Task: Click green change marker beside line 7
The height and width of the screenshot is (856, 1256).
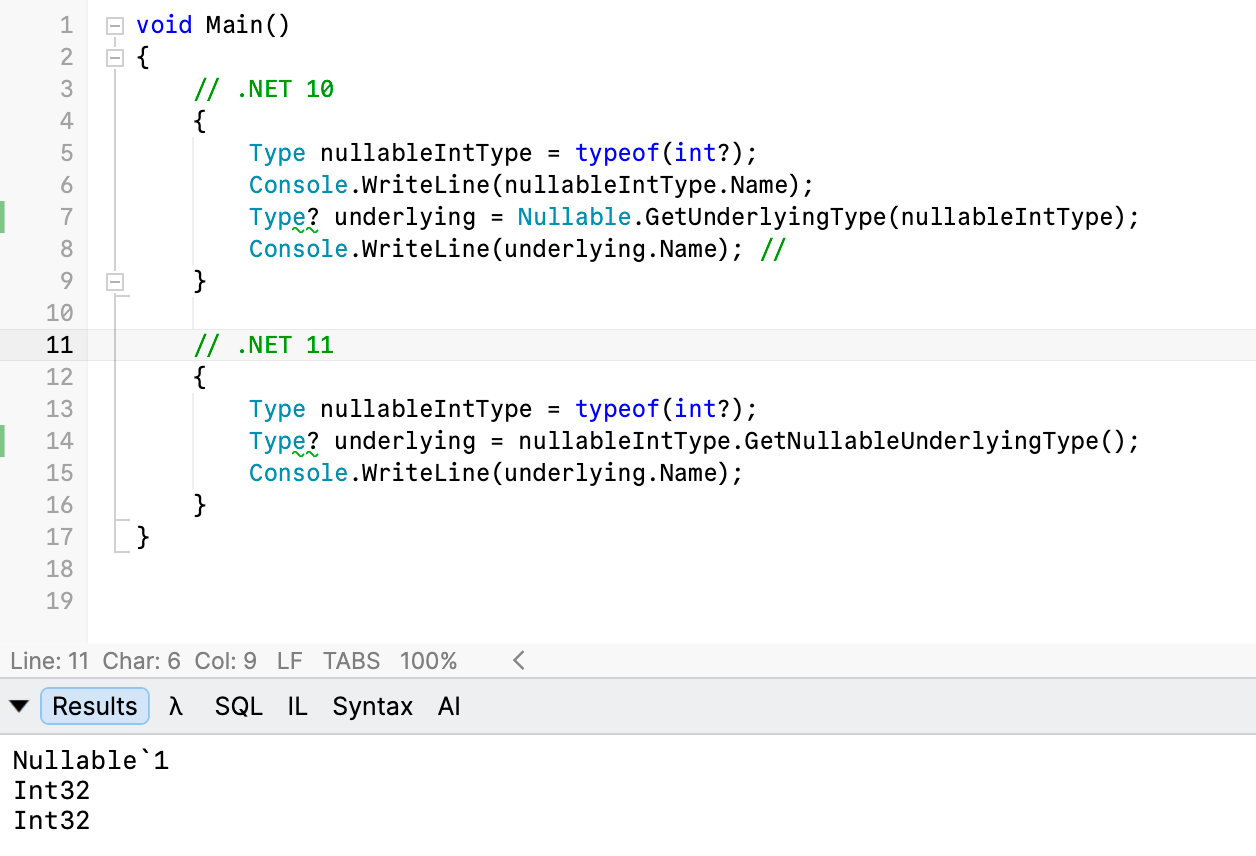Action: click(3, 217)
